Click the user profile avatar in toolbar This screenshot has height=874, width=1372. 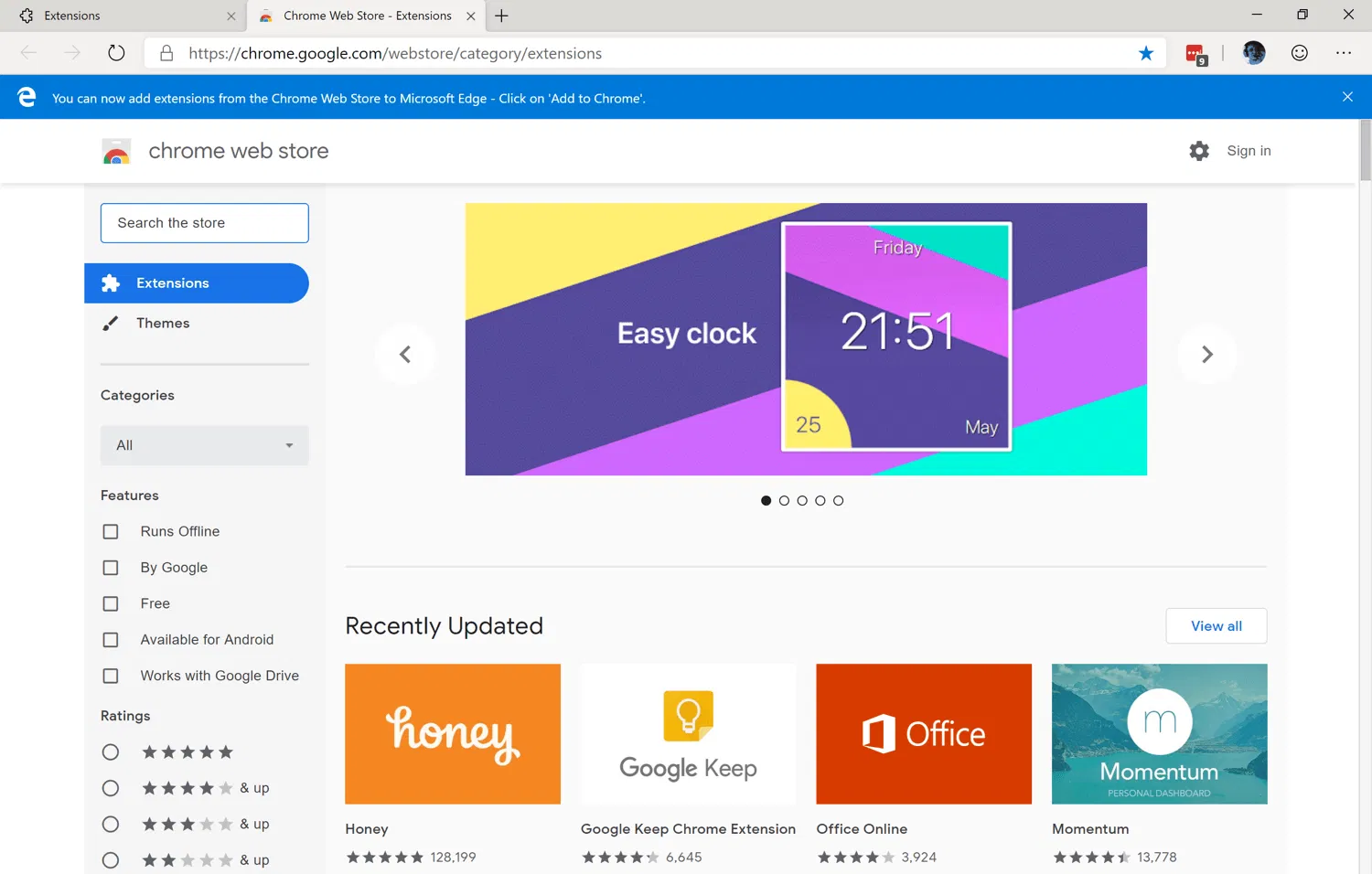pyautogui.click(x=1253, y=52)
